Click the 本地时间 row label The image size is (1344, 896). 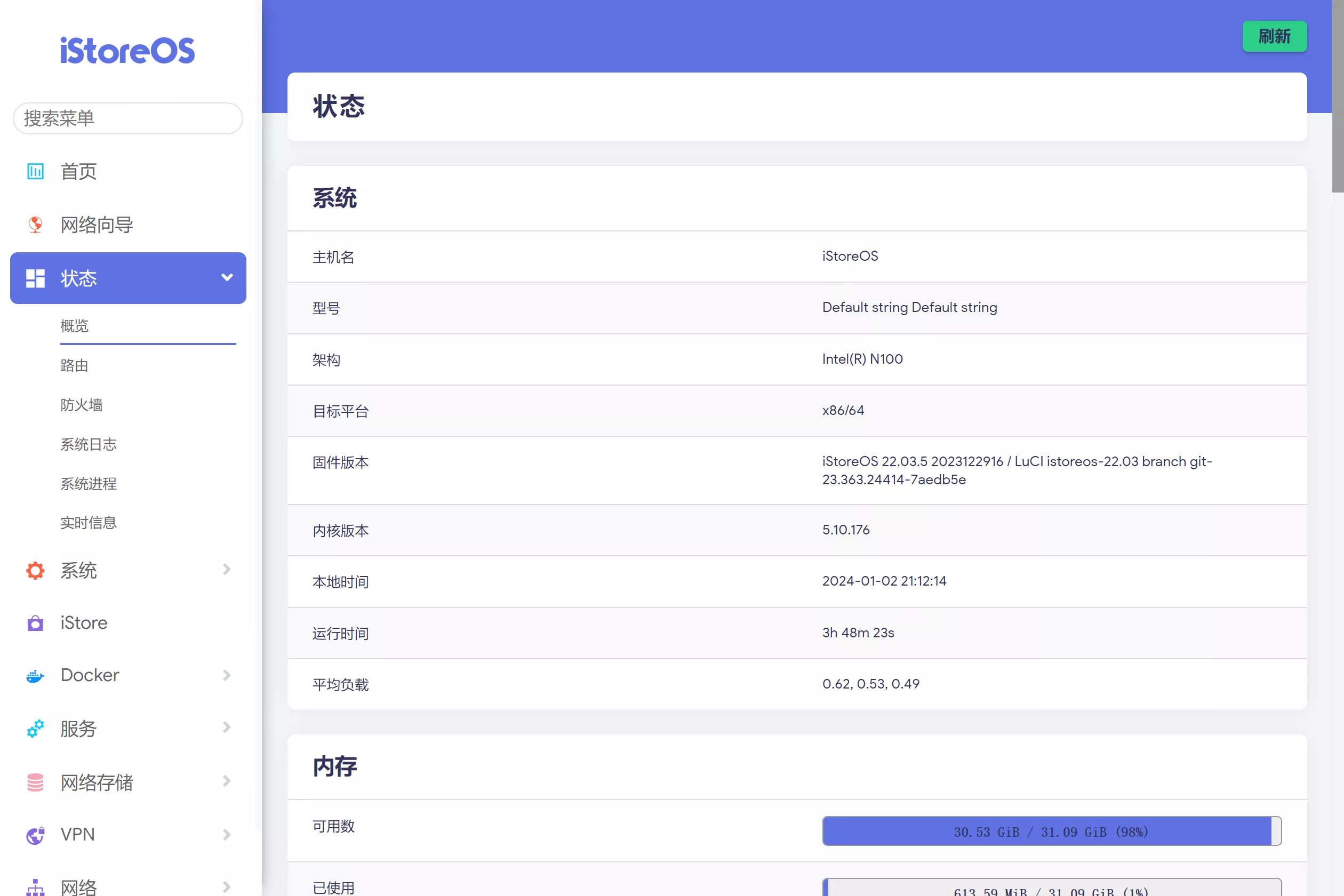click(x=341, y=582)
